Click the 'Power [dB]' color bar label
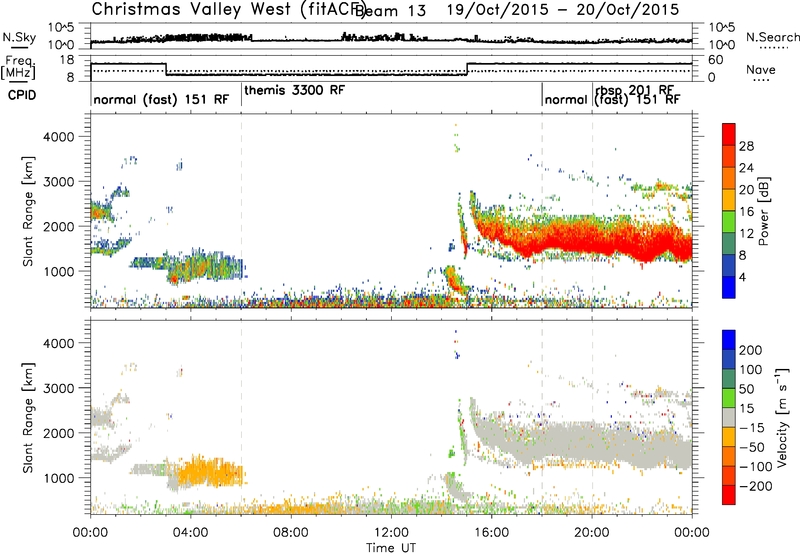The height and width of the screenshot is (554, 800). [764, 211]
